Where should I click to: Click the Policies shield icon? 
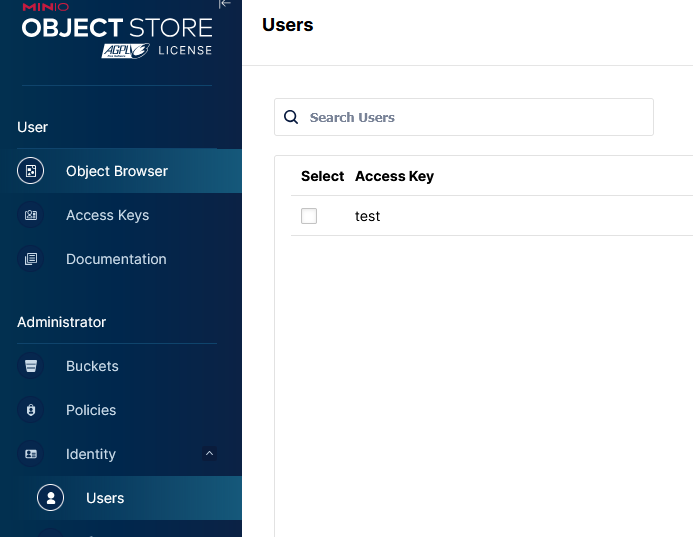[31, 410]
